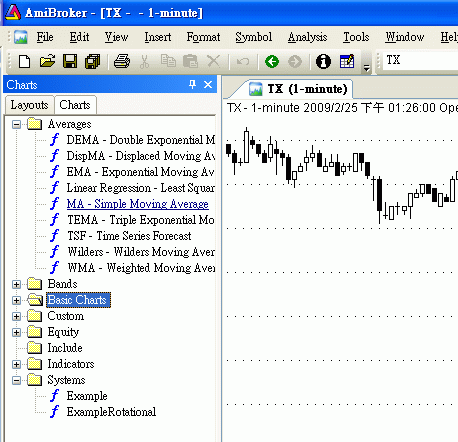The image size is (458, 442).
Task: Click the Delete X toolbar icon
Action: point(214,61)
